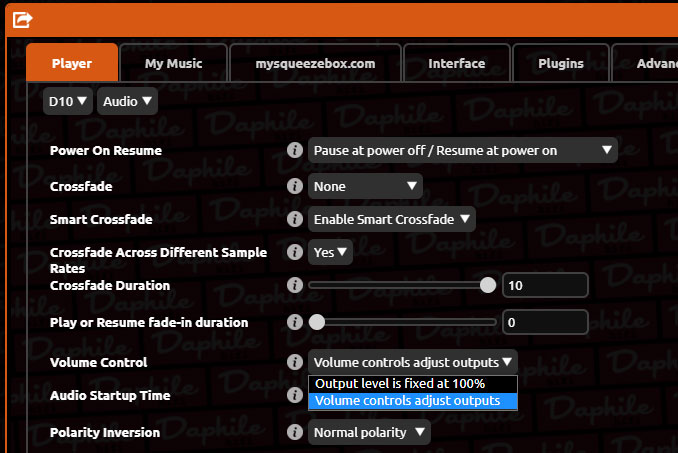Viewport: 678px width, 453px height.
Task: Click info icon for Crossfade Duration
Action: coord(295,285)
